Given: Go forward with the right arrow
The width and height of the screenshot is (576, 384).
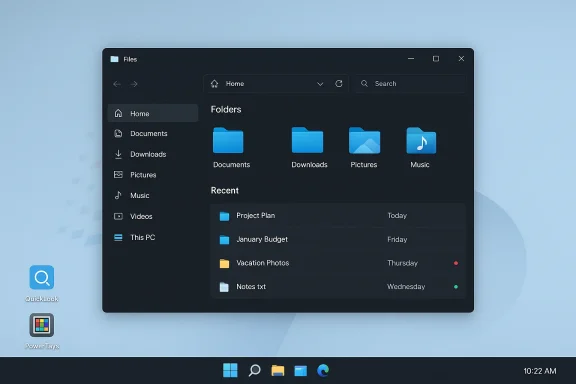Looking at the screenshot, I should pos(134,84).
